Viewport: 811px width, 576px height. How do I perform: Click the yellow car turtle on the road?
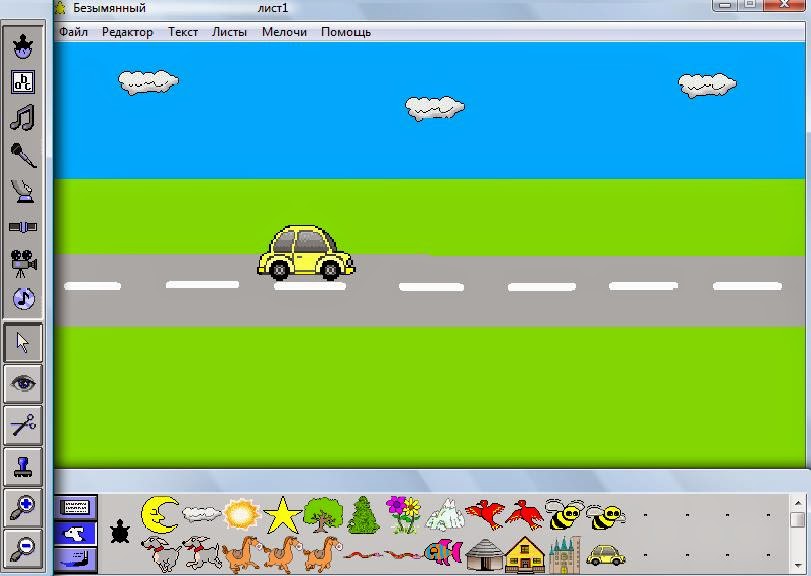coord(306,252)
